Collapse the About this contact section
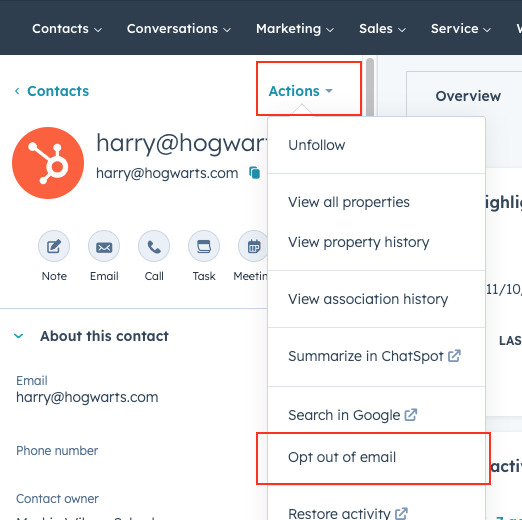Image resolution: width=522 pixels, height=520 pixels. pyautogui.click(x=19, y=336)
